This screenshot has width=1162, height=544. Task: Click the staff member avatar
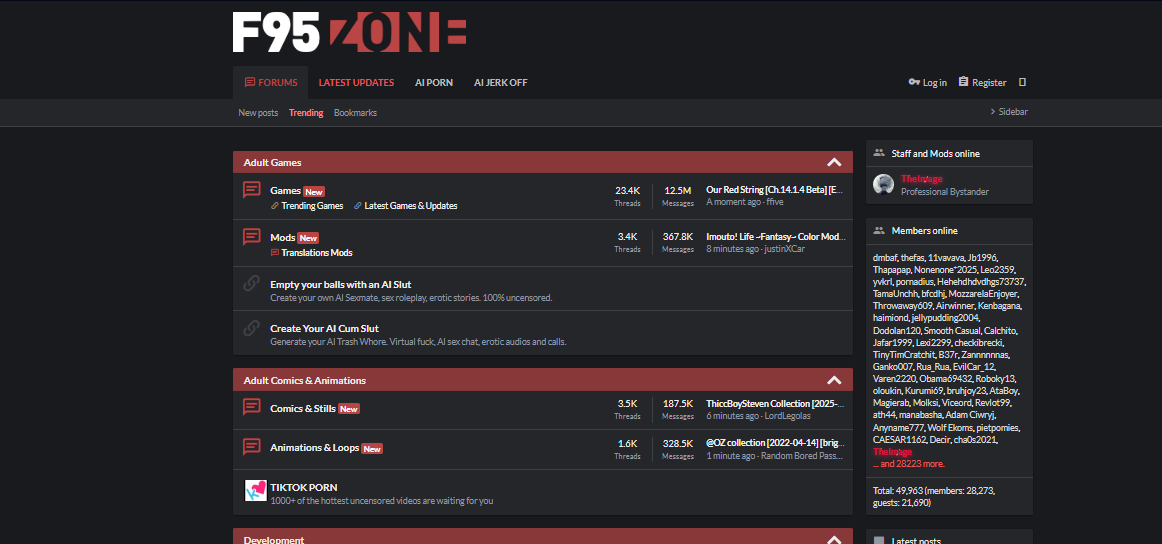pos(883,185)
